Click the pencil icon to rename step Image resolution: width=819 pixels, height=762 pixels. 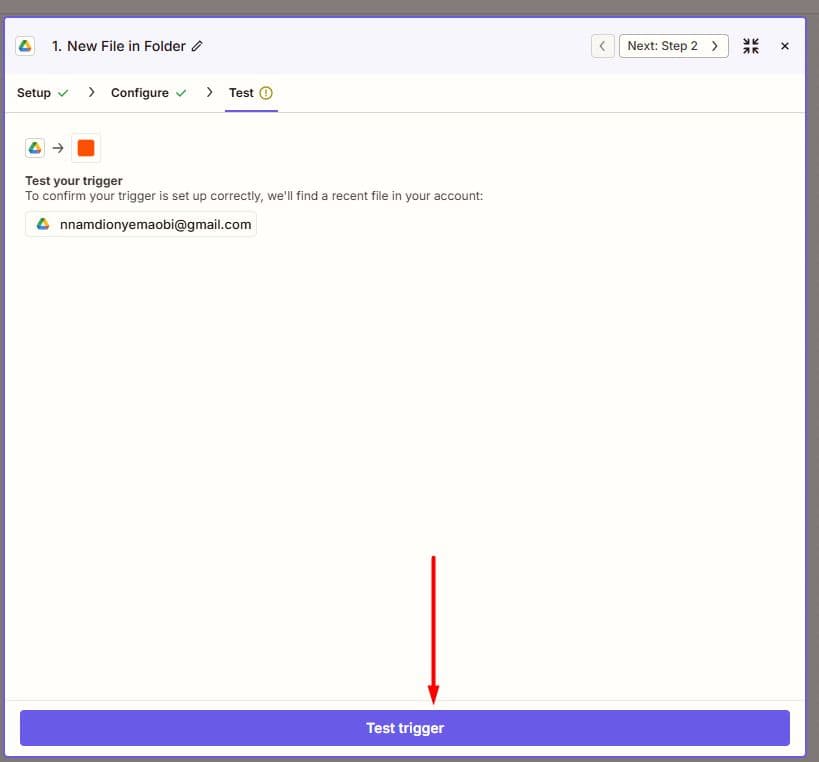(197, 46)
